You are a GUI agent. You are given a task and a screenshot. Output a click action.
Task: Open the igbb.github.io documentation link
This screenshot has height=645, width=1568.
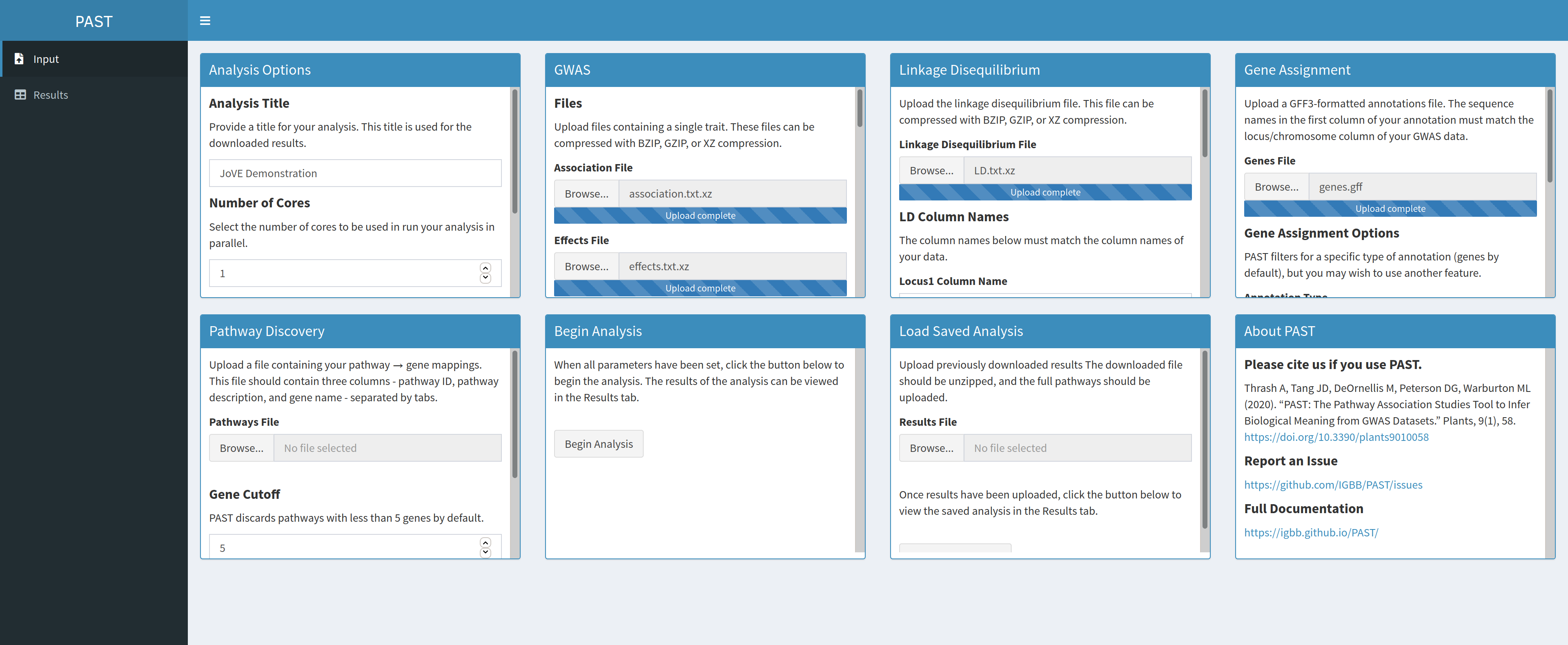tap(1311, 533)
